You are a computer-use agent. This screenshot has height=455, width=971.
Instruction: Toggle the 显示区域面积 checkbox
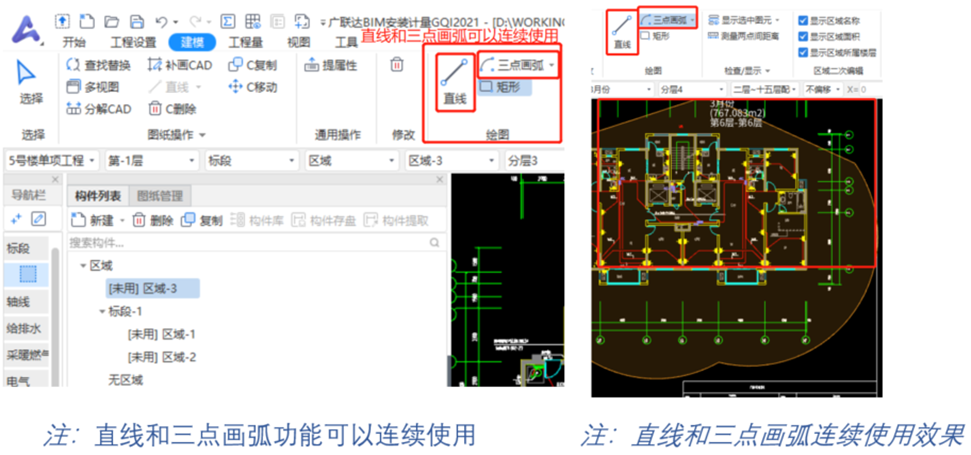803,36
